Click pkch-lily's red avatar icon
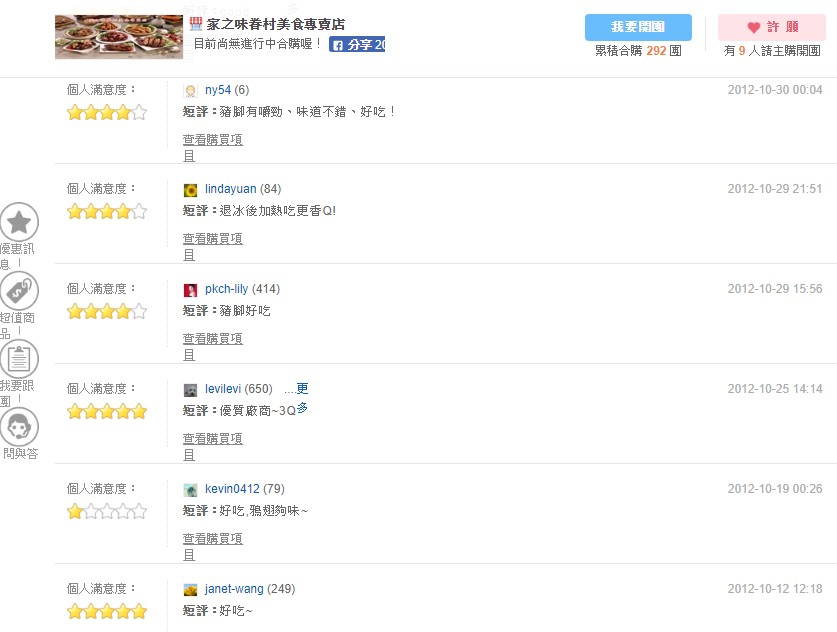837x632 pixels. coord(191,290)
